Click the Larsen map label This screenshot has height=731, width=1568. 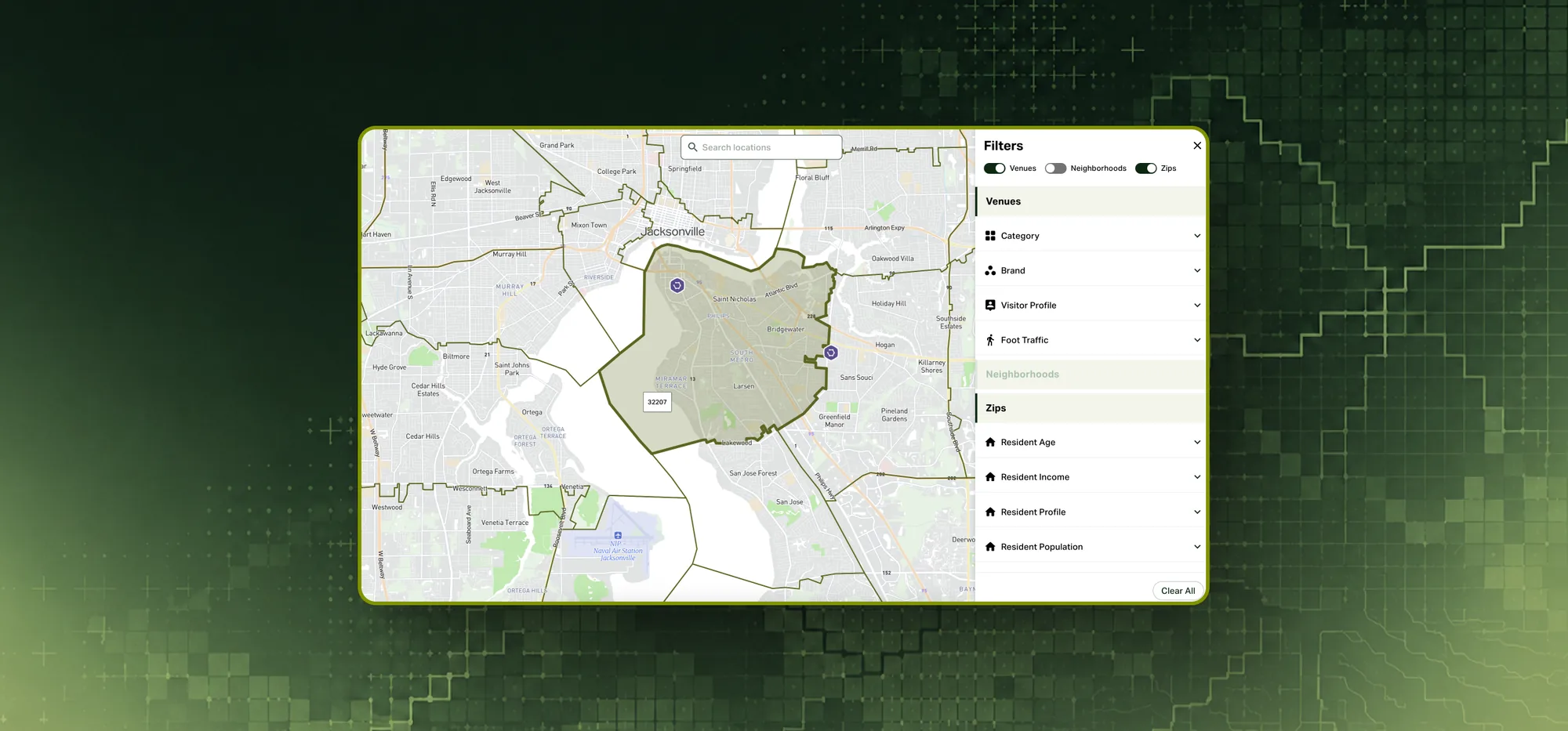[744, 386]
